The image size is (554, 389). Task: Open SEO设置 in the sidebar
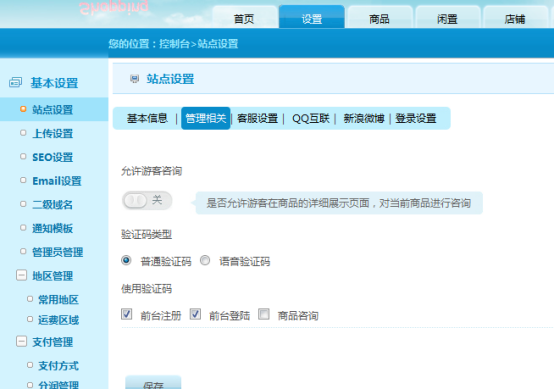[53, 157]
